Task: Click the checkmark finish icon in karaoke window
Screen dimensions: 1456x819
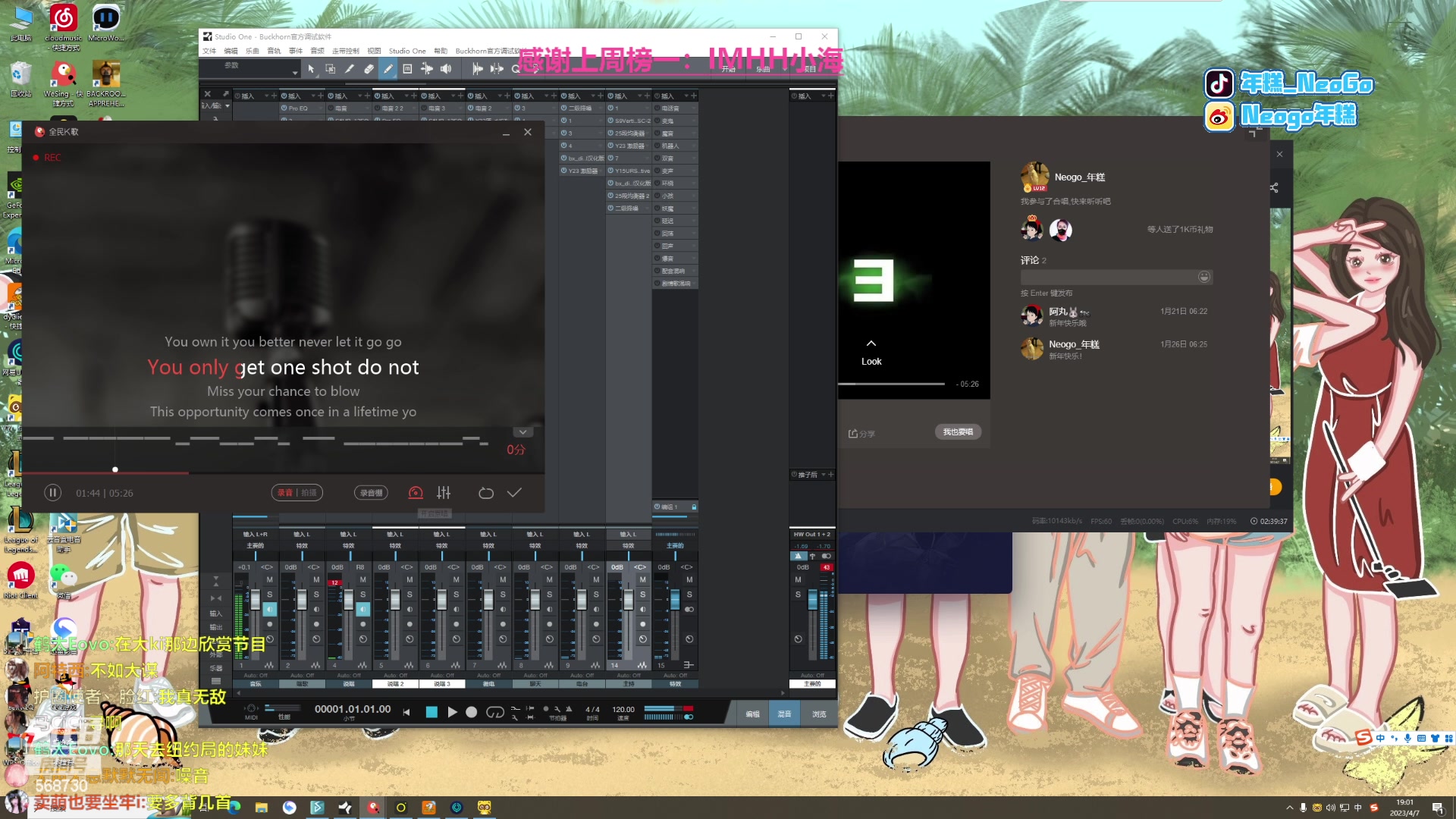Action: coord(514,493)
